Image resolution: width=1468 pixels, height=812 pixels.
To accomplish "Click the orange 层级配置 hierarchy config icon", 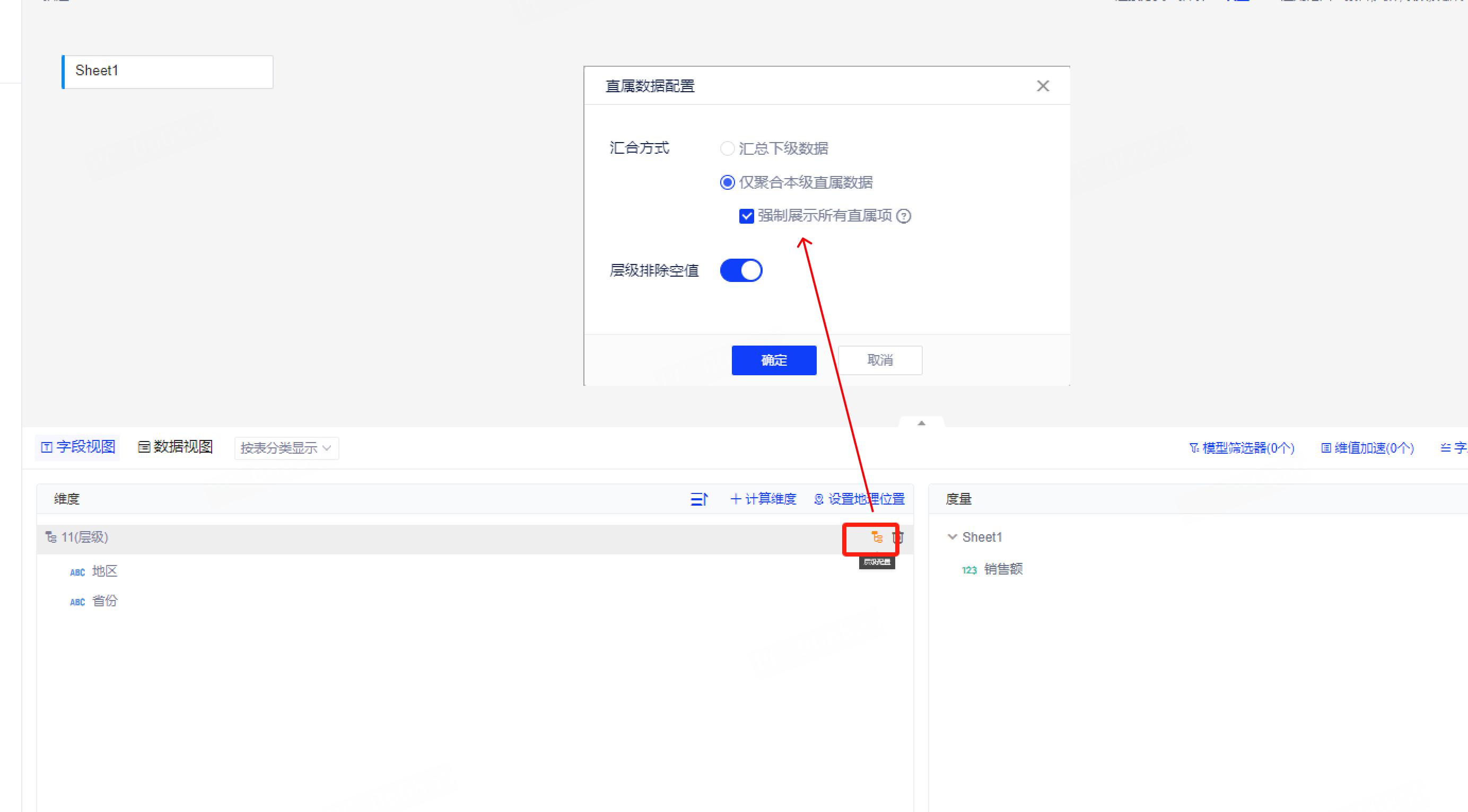I will (877, 537).
